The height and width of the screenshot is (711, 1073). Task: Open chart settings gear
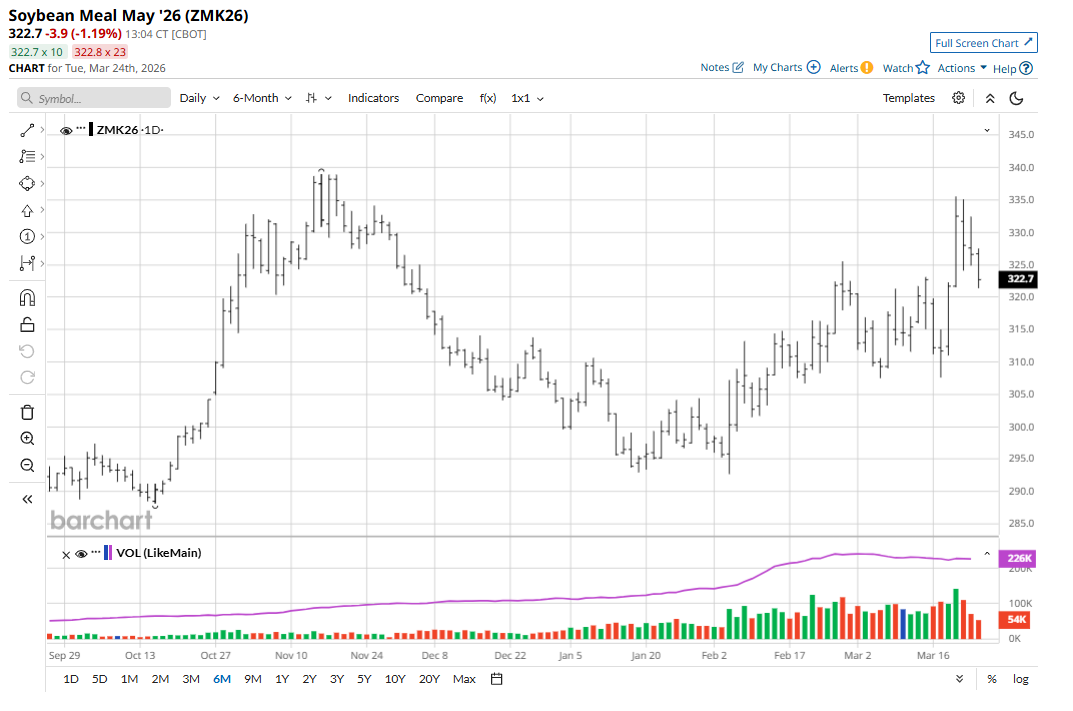click(959, 98)
